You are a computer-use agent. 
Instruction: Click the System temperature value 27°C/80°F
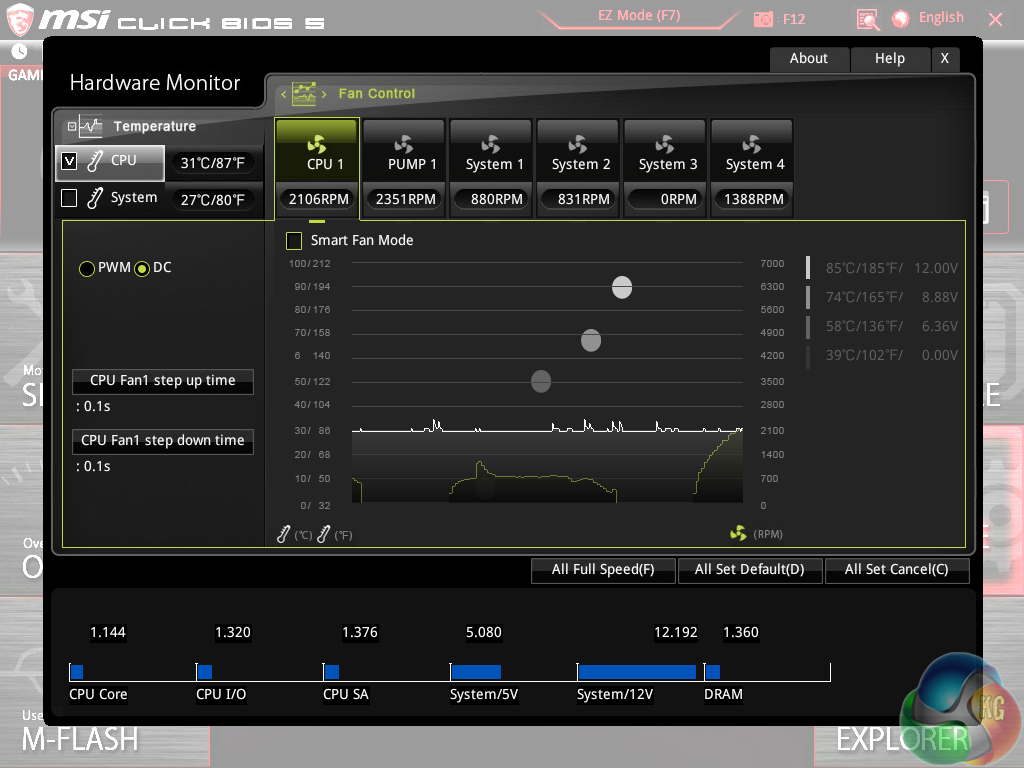[x=213, y=200]
